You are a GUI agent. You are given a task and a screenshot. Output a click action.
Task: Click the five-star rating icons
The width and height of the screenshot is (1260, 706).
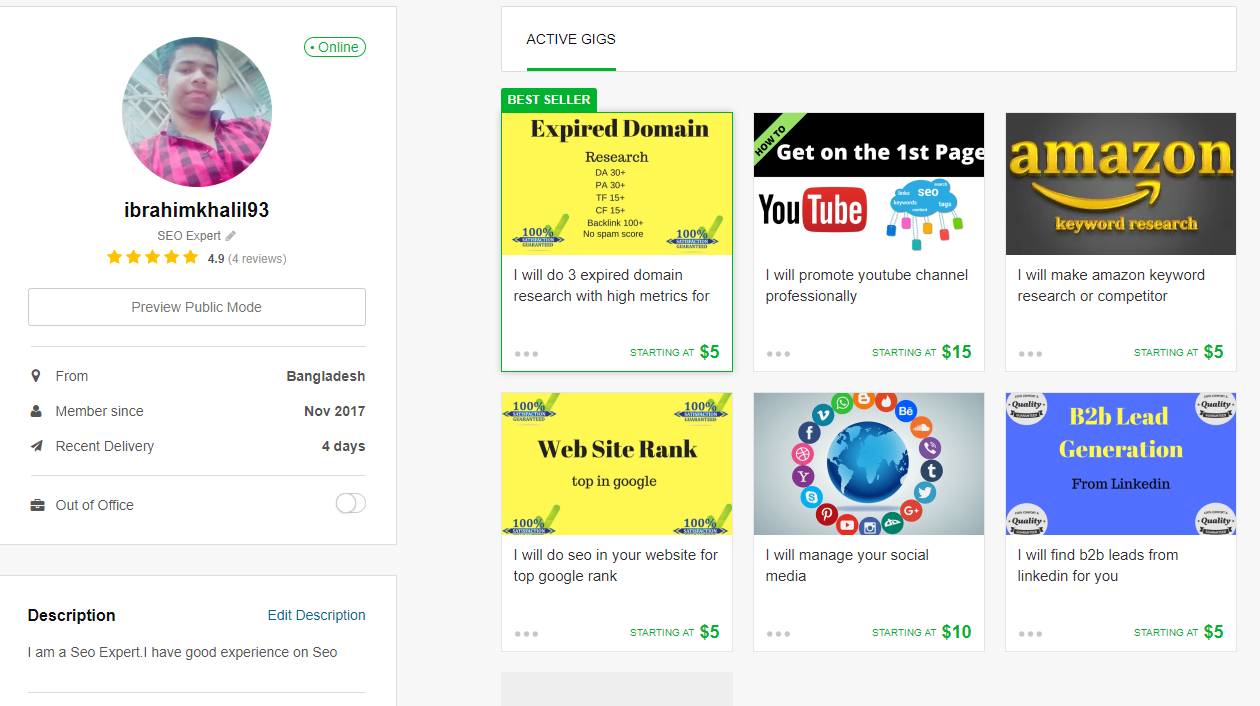coord(153,258)
